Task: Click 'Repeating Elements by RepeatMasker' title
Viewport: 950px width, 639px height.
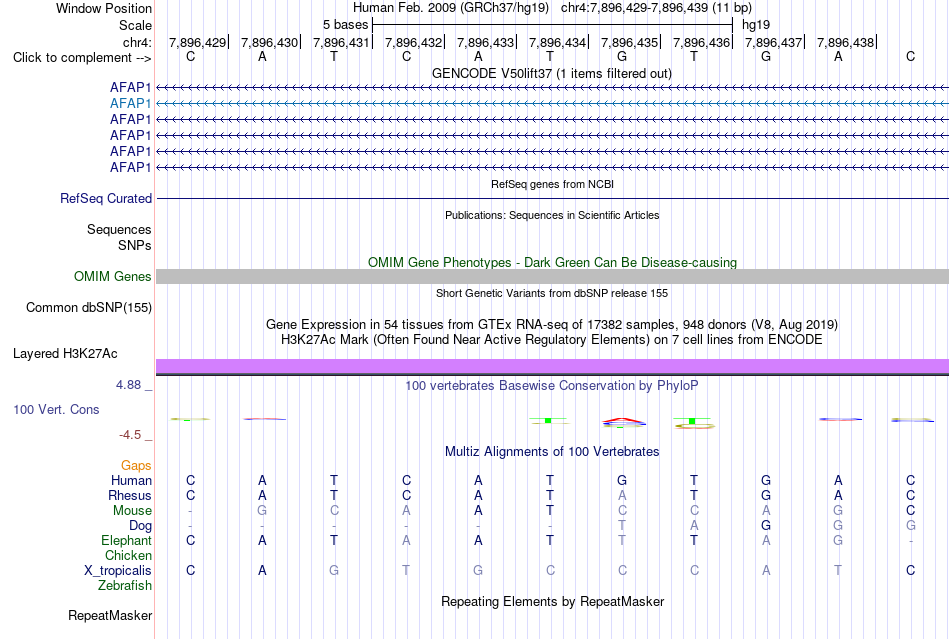Action: (553, 601)
